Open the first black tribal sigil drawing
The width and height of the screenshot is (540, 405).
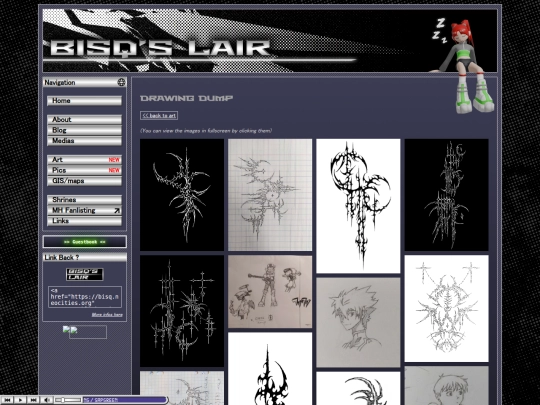tap(182, 195)
